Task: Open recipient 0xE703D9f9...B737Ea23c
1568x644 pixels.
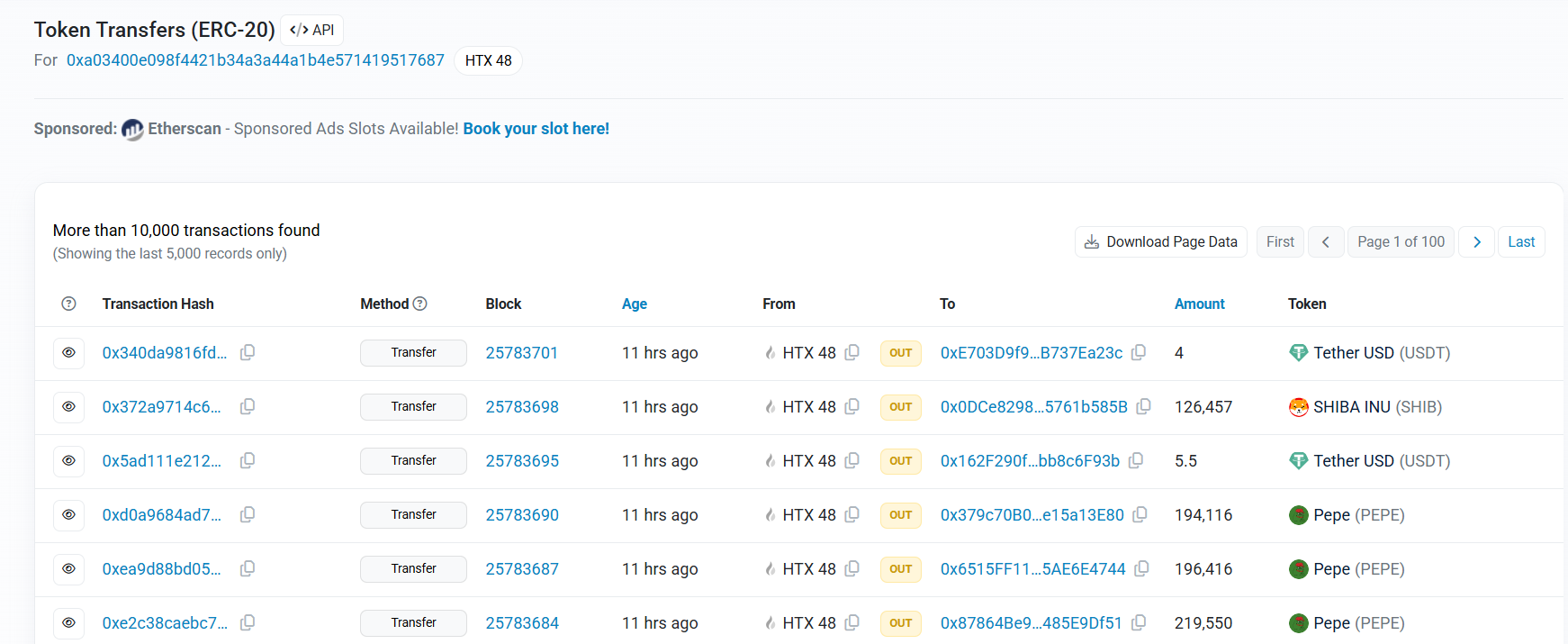Action: point(1032,353)
